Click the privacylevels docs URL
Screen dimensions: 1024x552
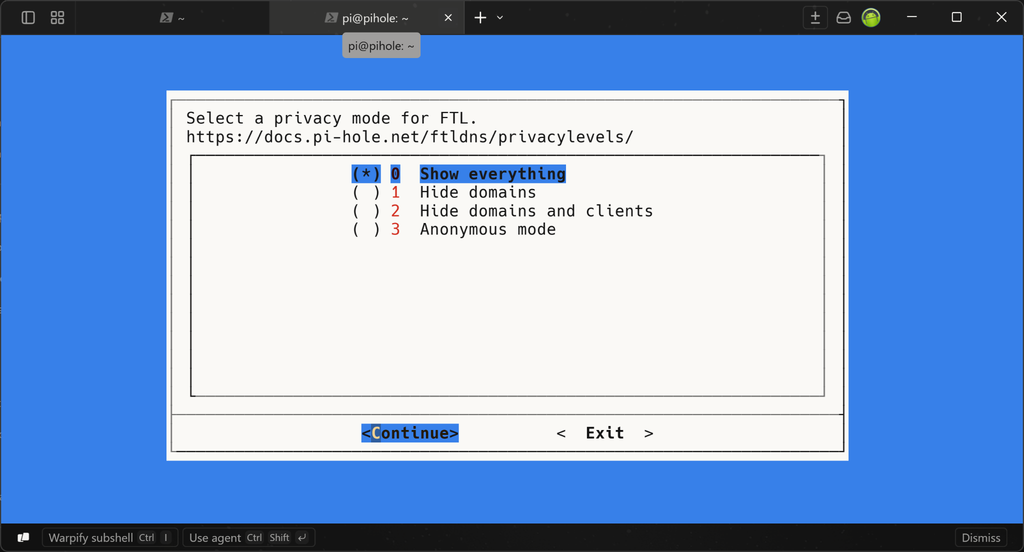(409, 137)
